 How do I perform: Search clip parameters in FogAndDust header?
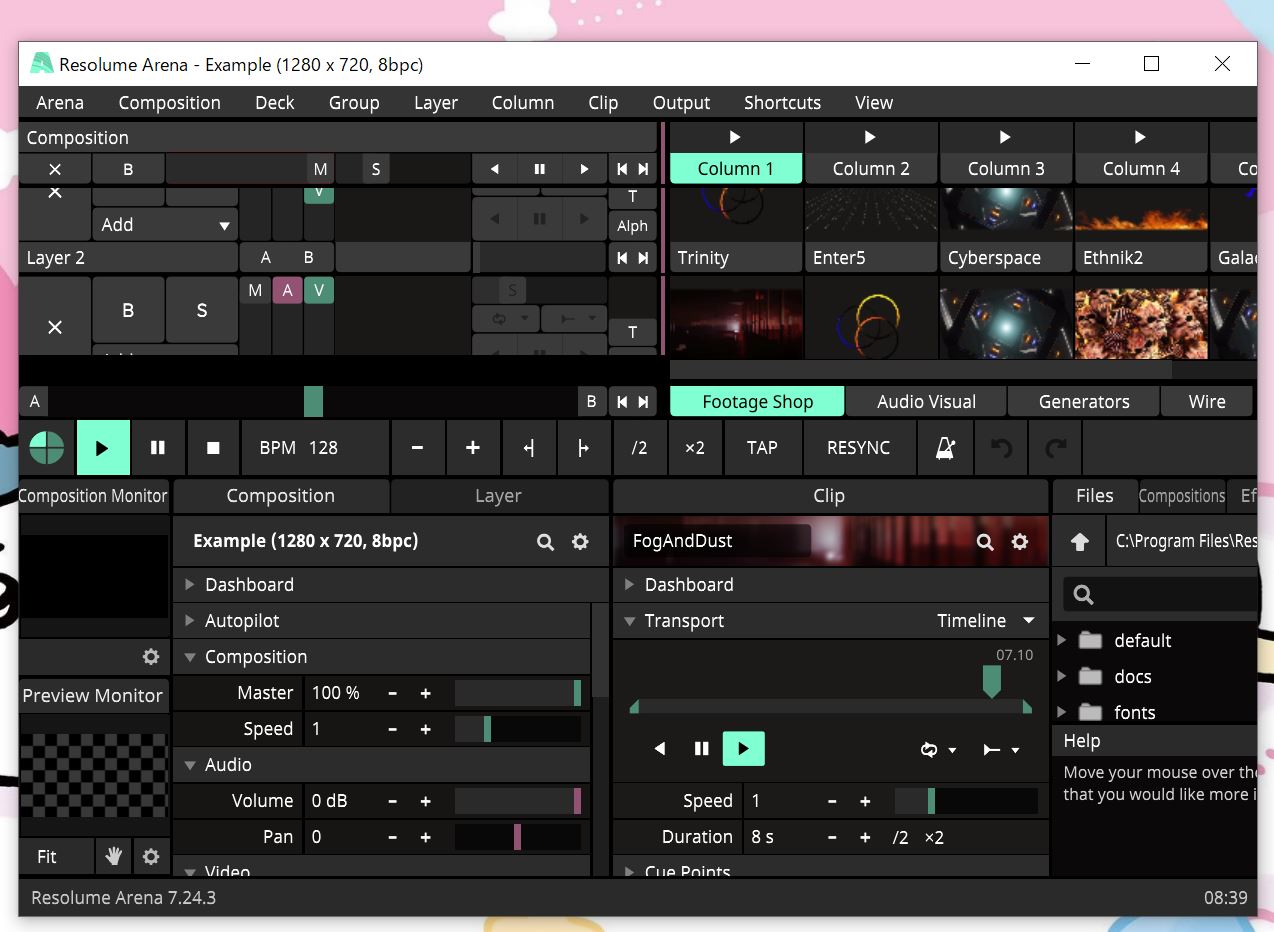(985, 542)
